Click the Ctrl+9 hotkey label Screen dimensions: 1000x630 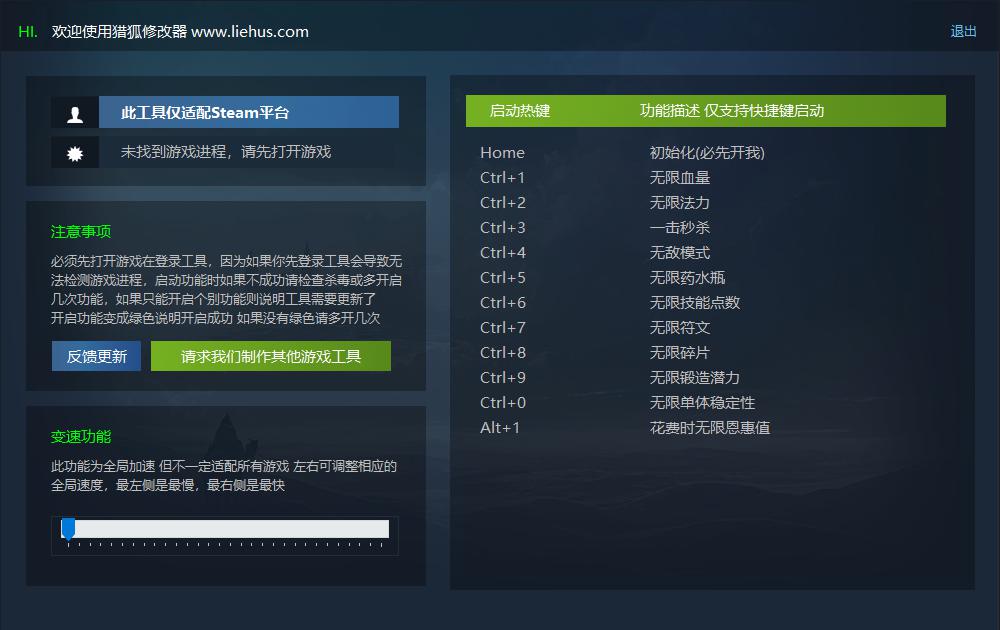tap(503, 377)
